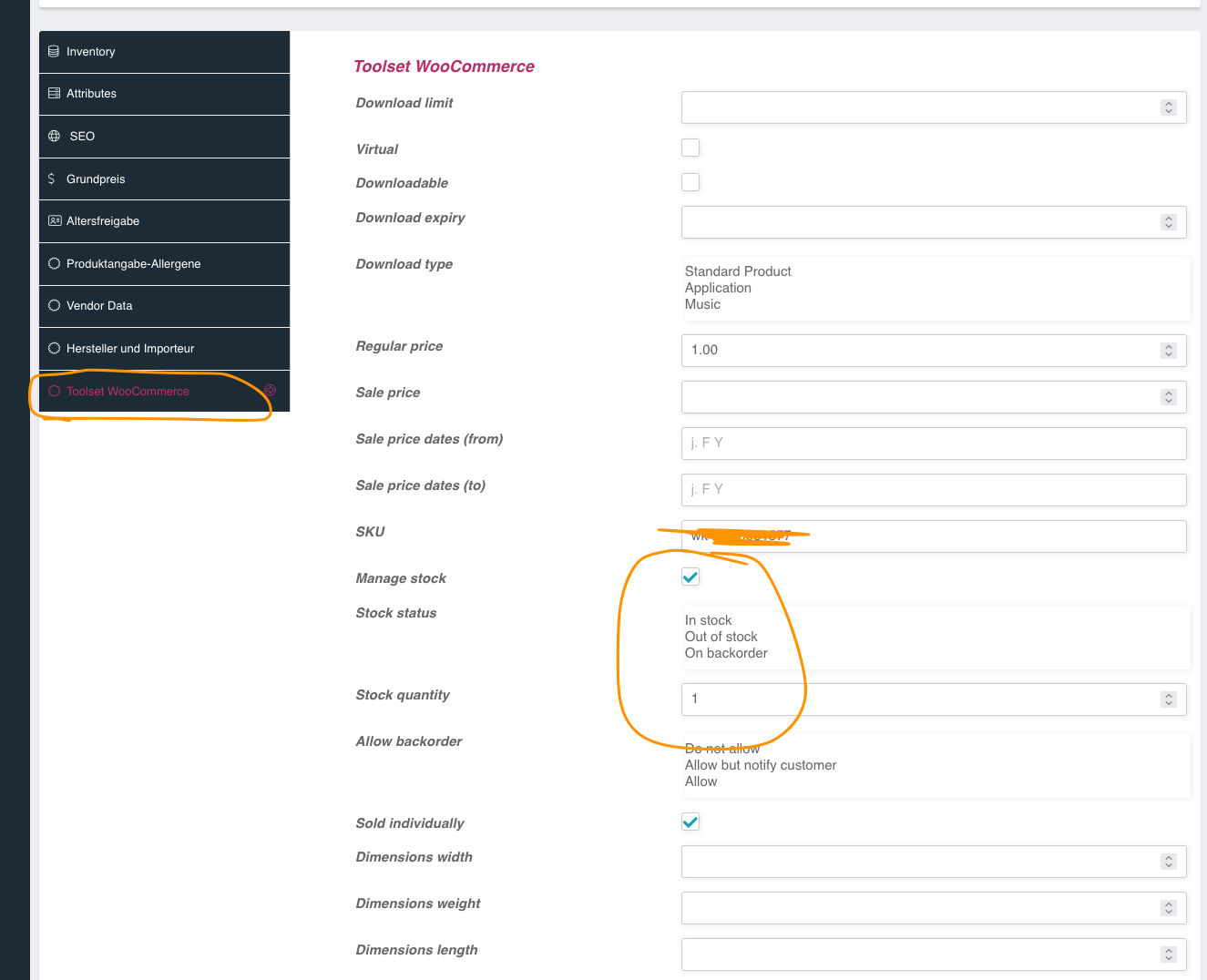Click the Sale price stepper arrows
This screenshot has height=980, width=1207.
pos(1169,397)
